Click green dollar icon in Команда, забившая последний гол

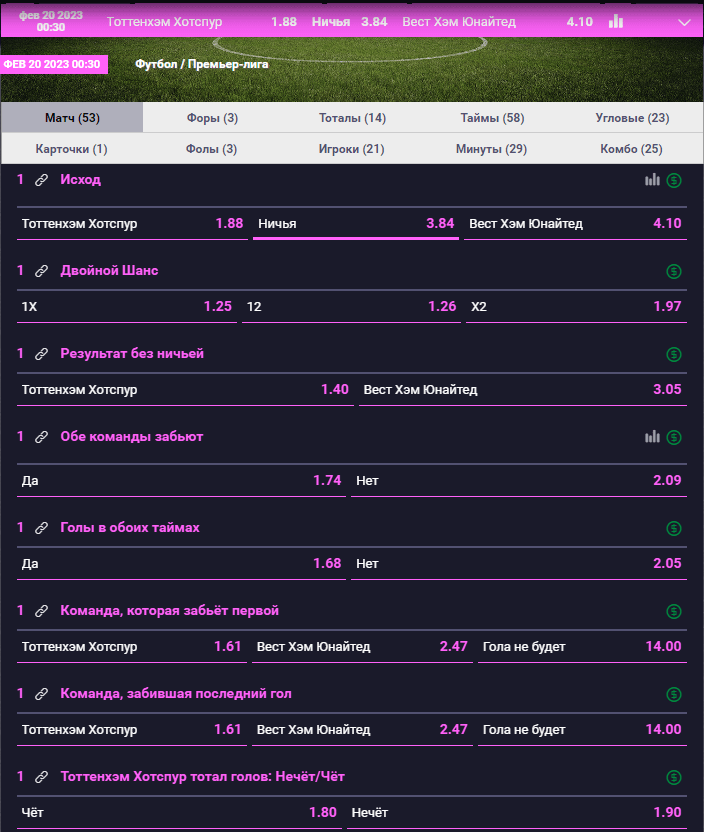pyautogui.click(x=674, y=694)
